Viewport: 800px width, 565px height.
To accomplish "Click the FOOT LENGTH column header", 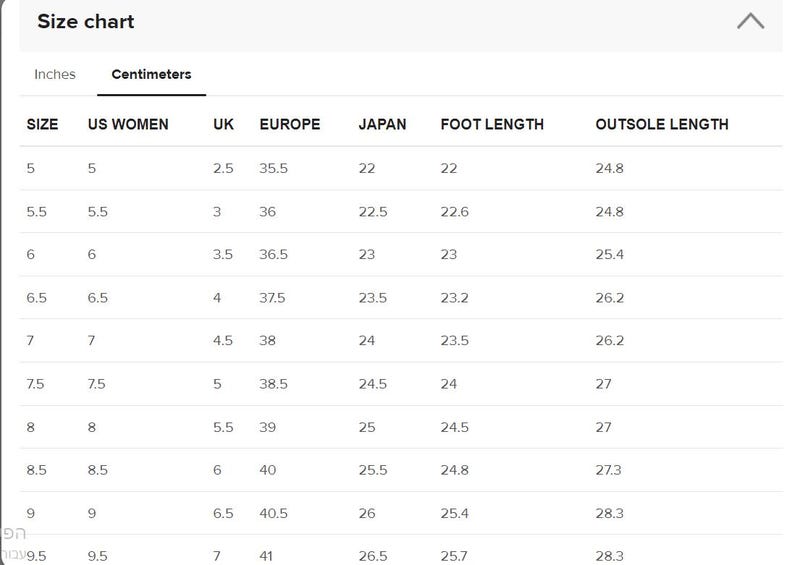I will click(x=492, y=124).
